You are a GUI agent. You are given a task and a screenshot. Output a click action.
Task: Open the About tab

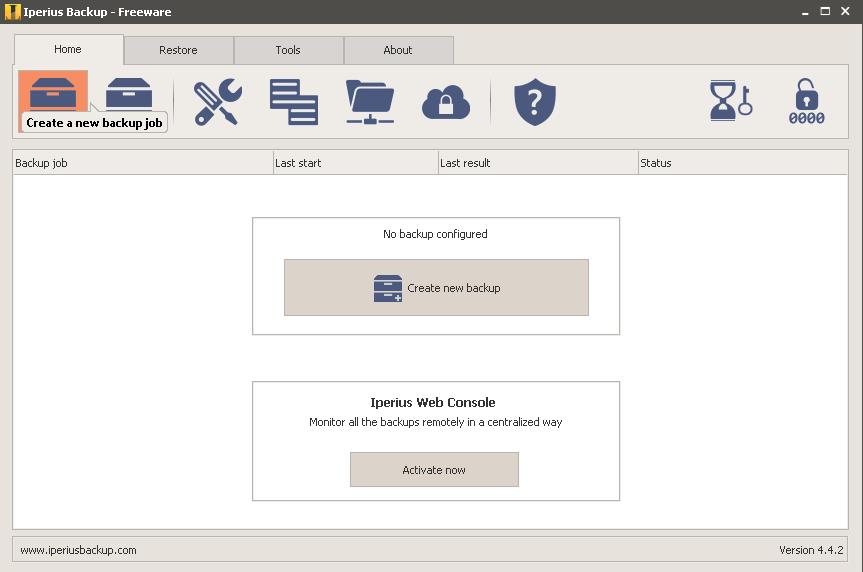coord(398,50)
